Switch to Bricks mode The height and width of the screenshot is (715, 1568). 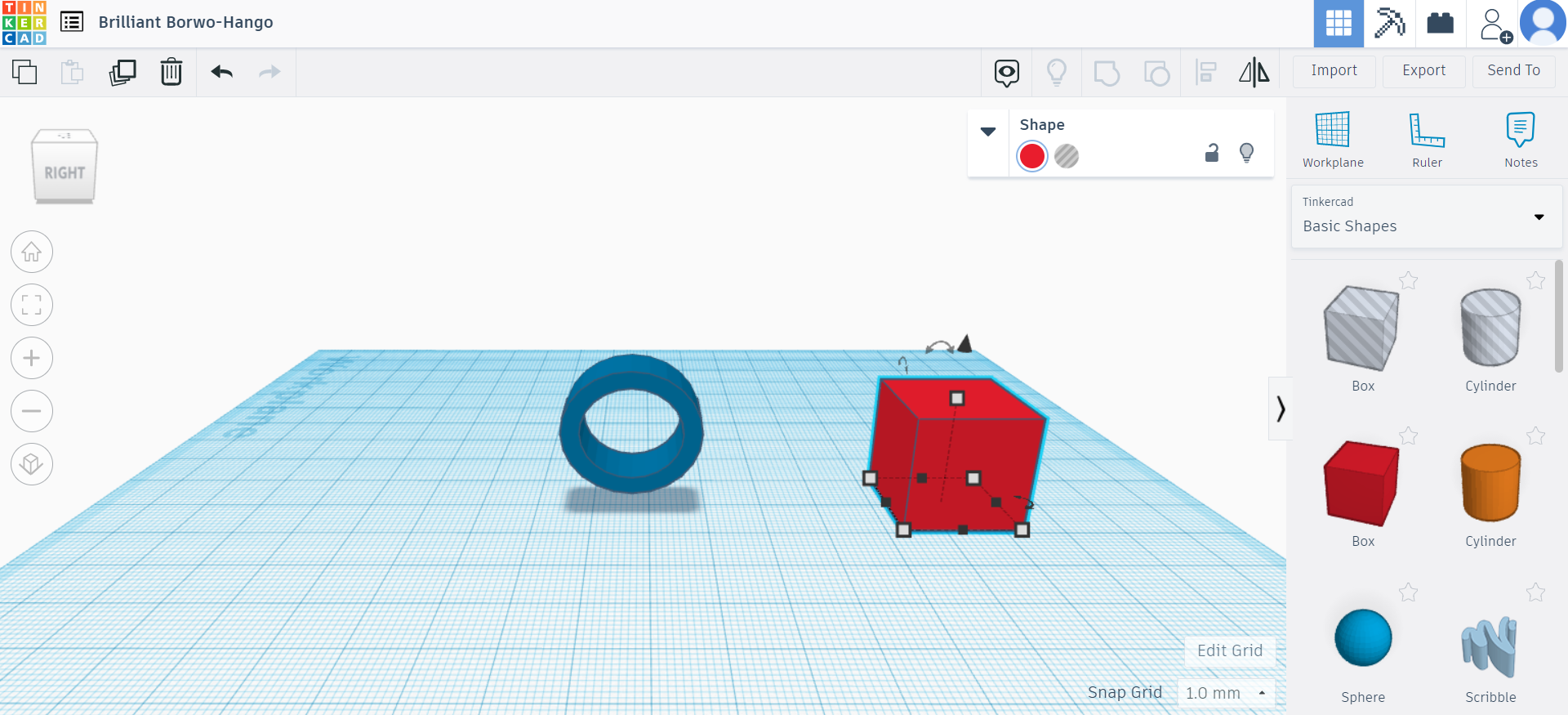(1441, 23)
